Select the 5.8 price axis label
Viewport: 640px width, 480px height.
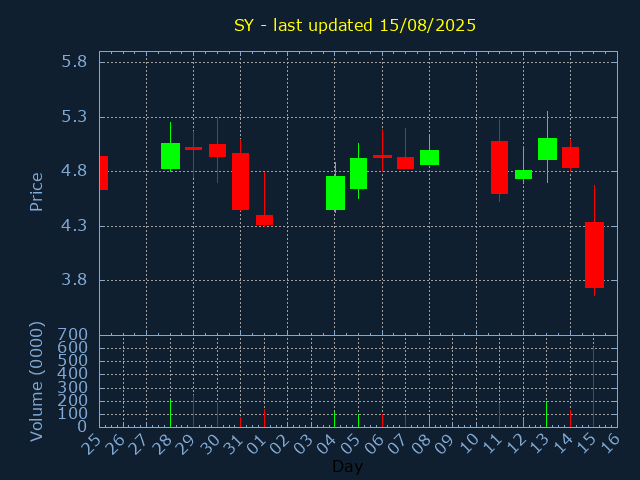pos(74,62)
